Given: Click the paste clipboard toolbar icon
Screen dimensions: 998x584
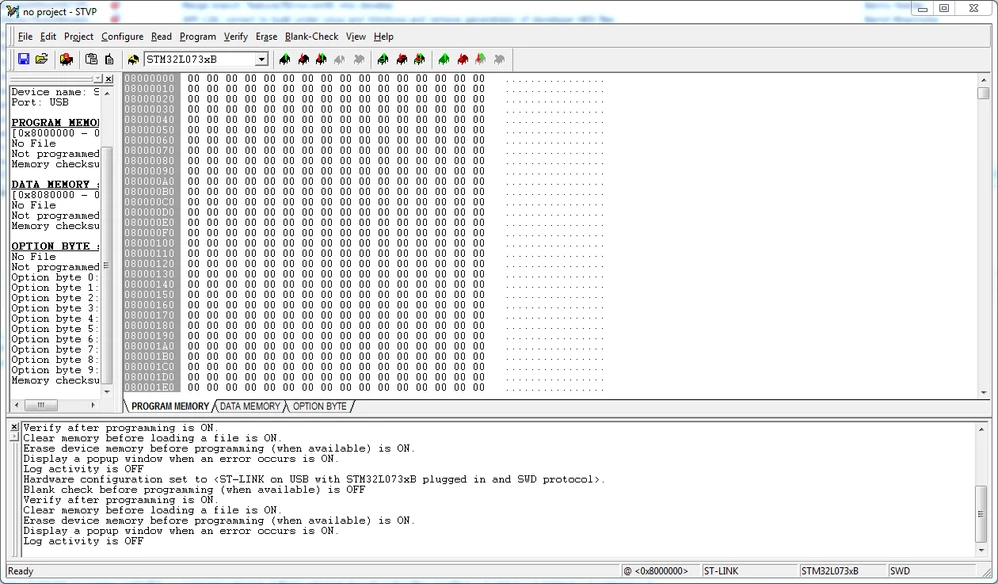Looking at the screenshot, I should (91, 59).
